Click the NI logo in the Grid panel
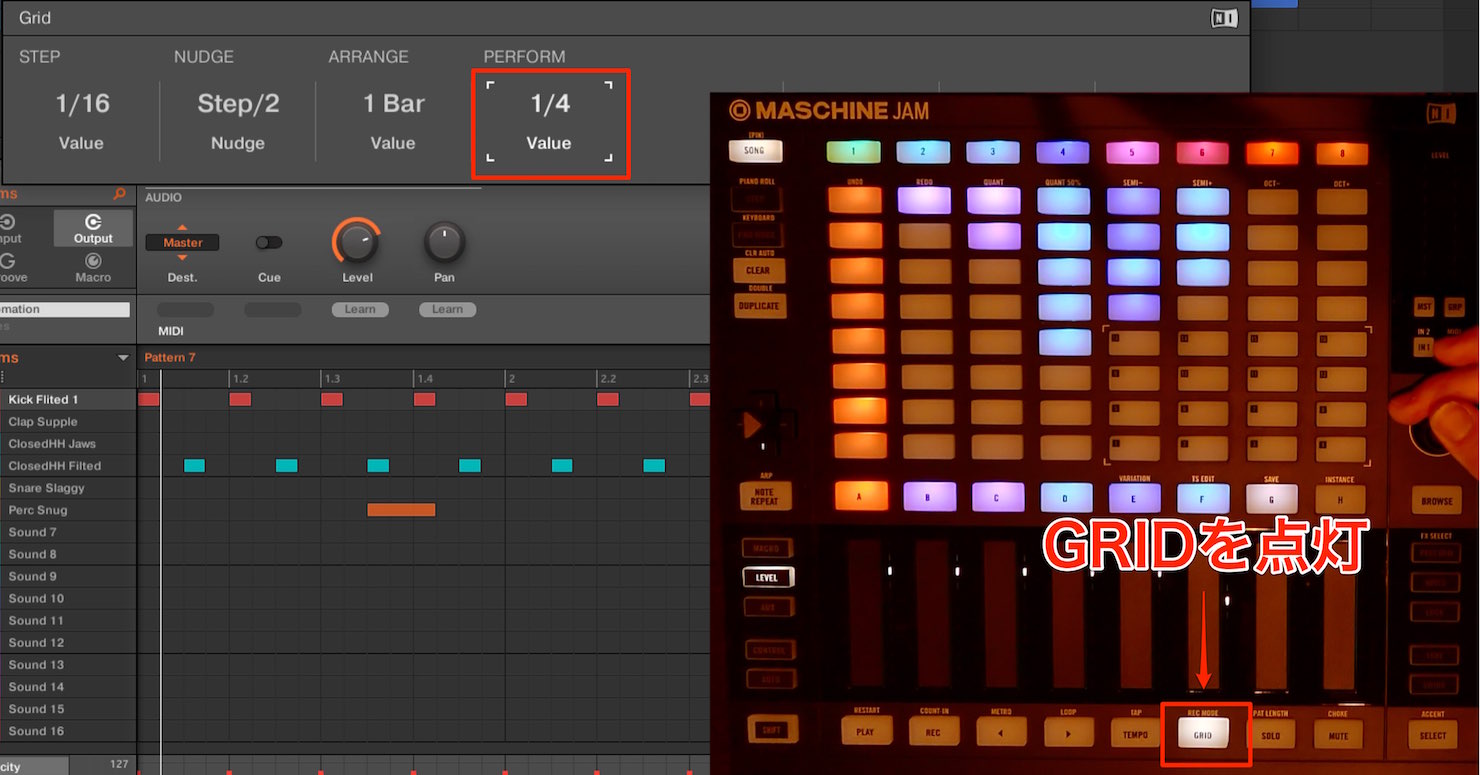The image size is (1480, 775). (x=1223, y=18)
